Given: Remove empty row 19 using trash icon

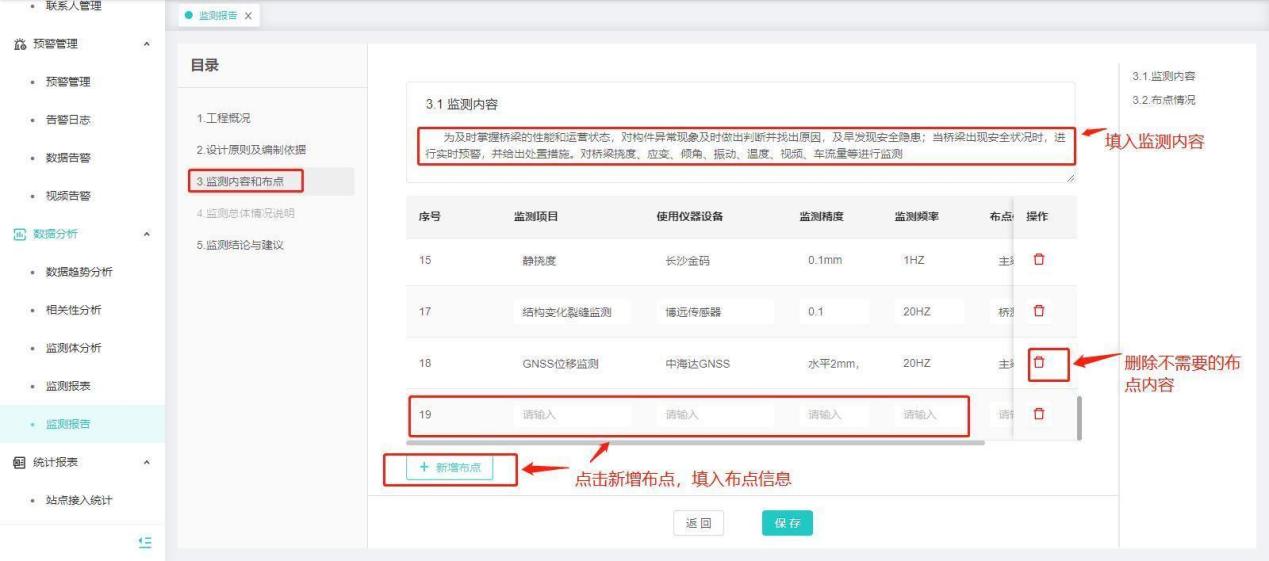Looking at the screenshot, I should click(x=1038, y=414).
